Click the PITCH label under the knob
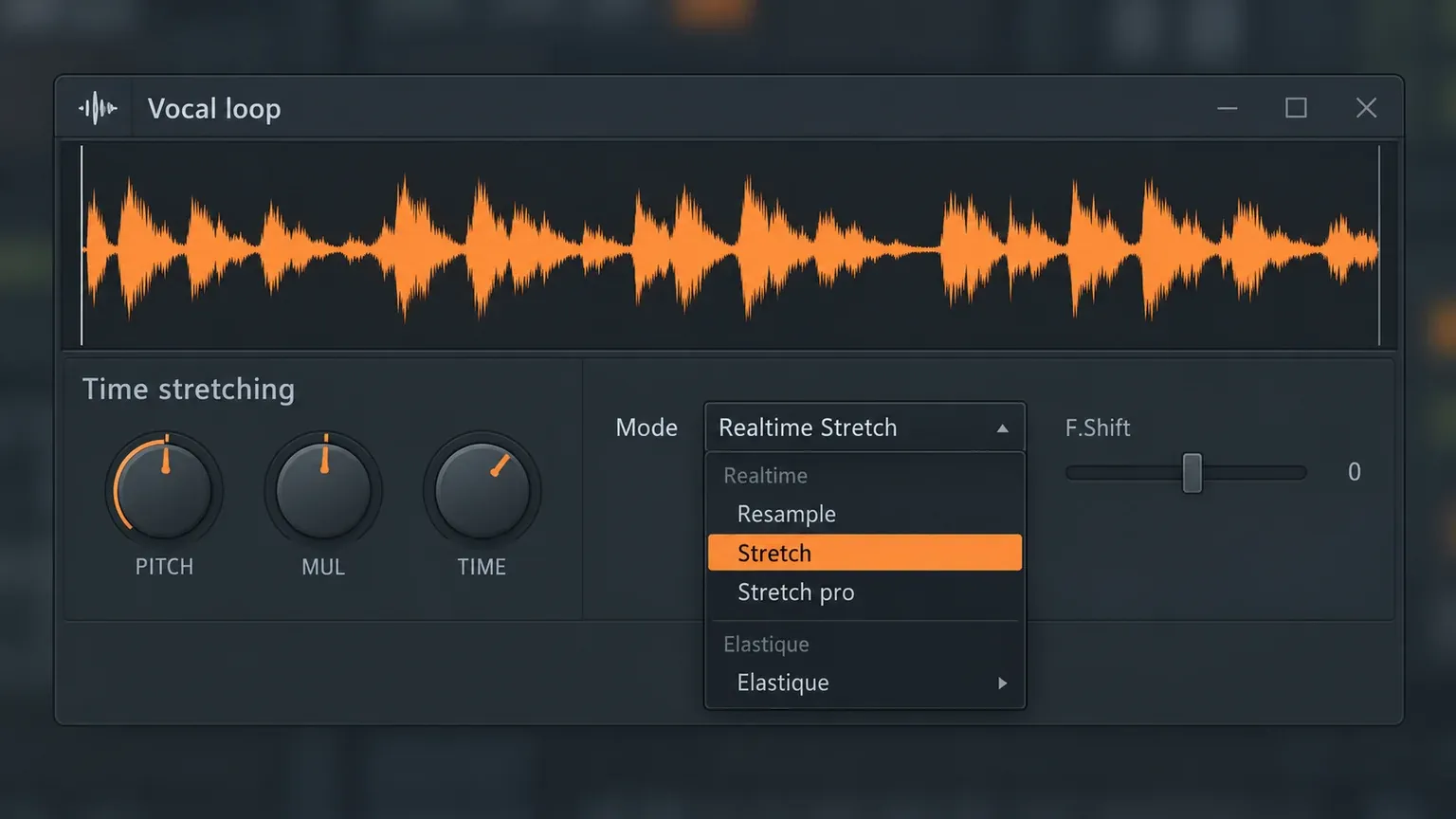 164,567
